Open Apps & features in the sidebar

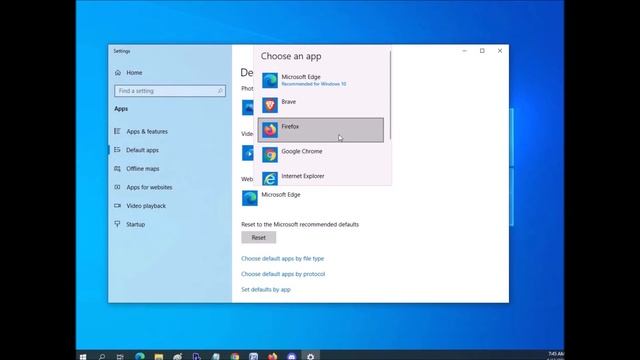click(x=141, y=131)
